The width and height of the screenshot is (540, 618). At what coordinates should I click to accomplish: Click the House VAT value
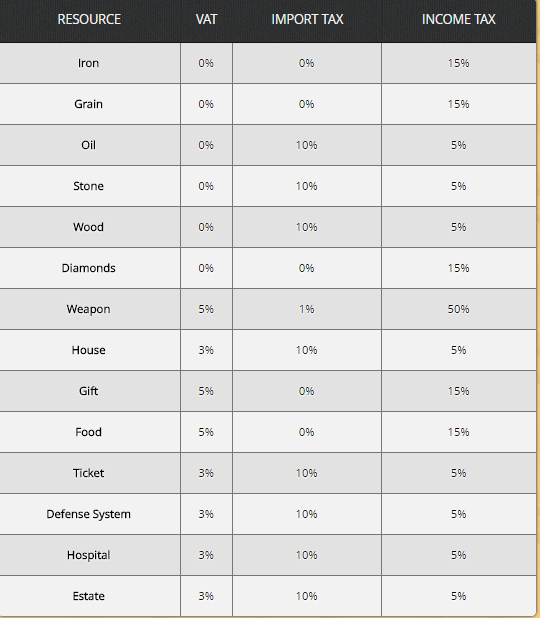click(206, 350)
